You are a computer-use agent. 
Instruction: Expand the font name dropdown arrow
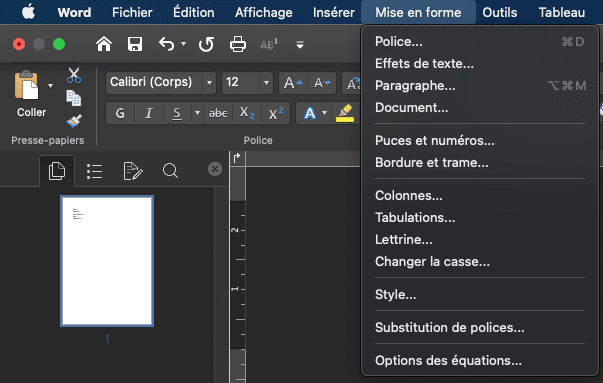209,83
